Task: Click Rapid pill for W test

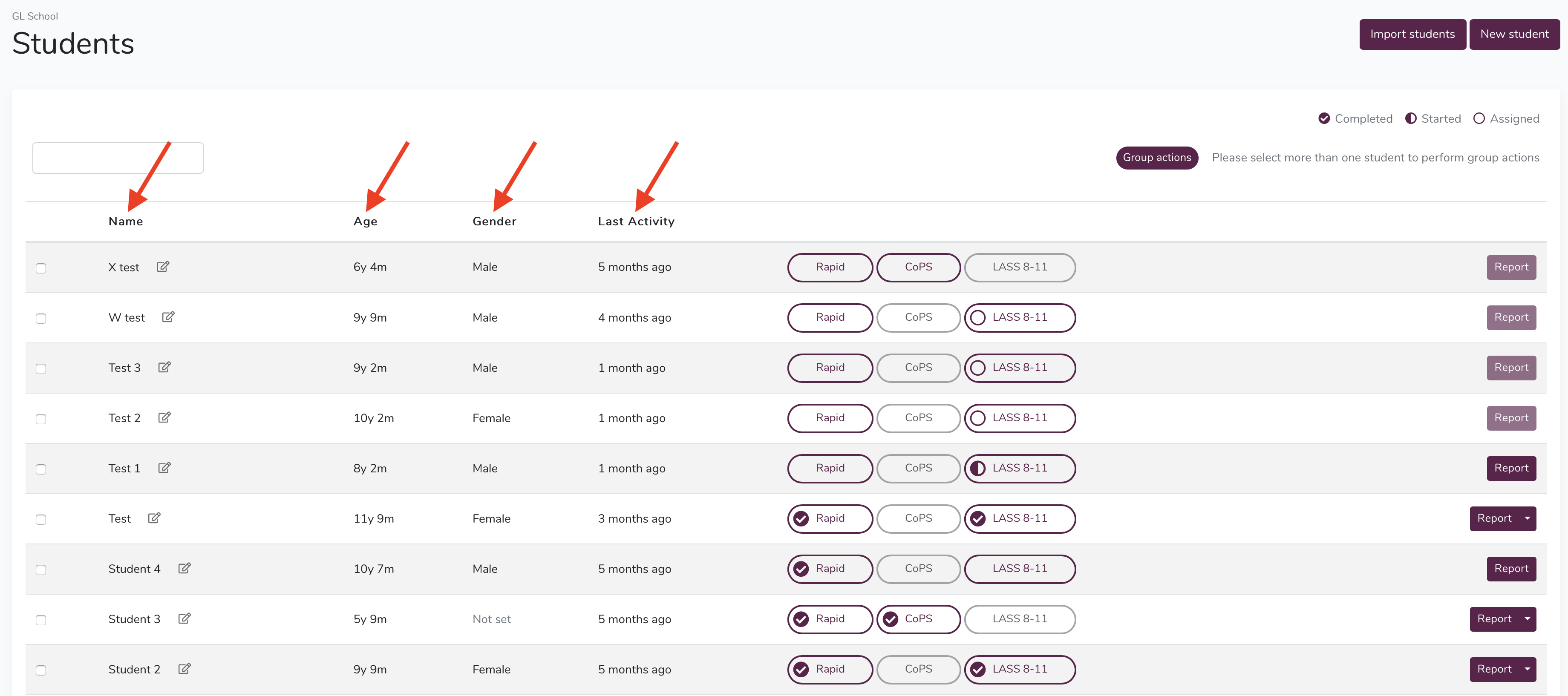Action: point(830,318)
